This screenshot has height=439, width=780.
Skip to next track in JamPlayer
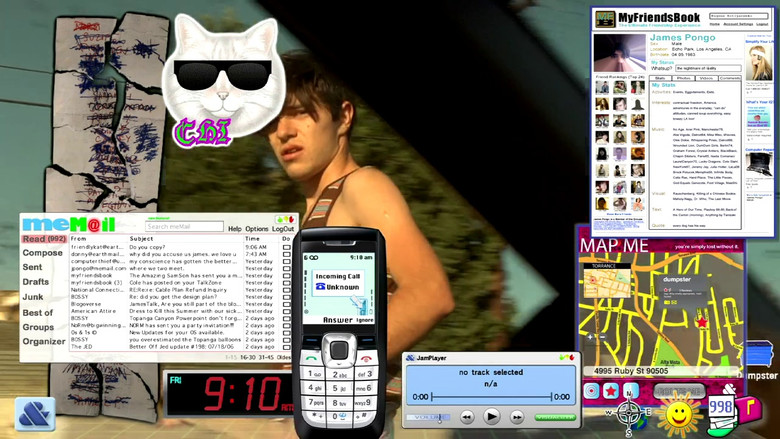click(x=517, y=416)
